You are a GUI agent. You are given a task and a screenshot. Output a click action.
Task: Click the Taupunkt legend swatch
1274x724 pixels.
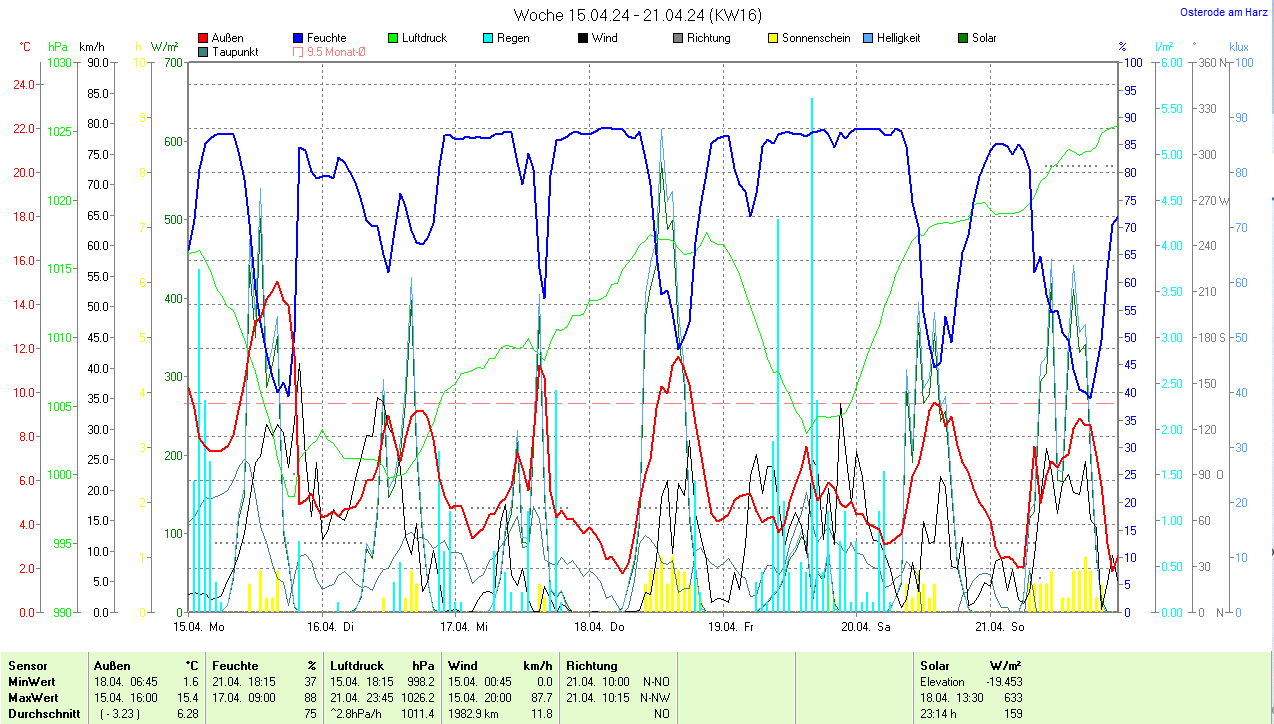(204, 52)
